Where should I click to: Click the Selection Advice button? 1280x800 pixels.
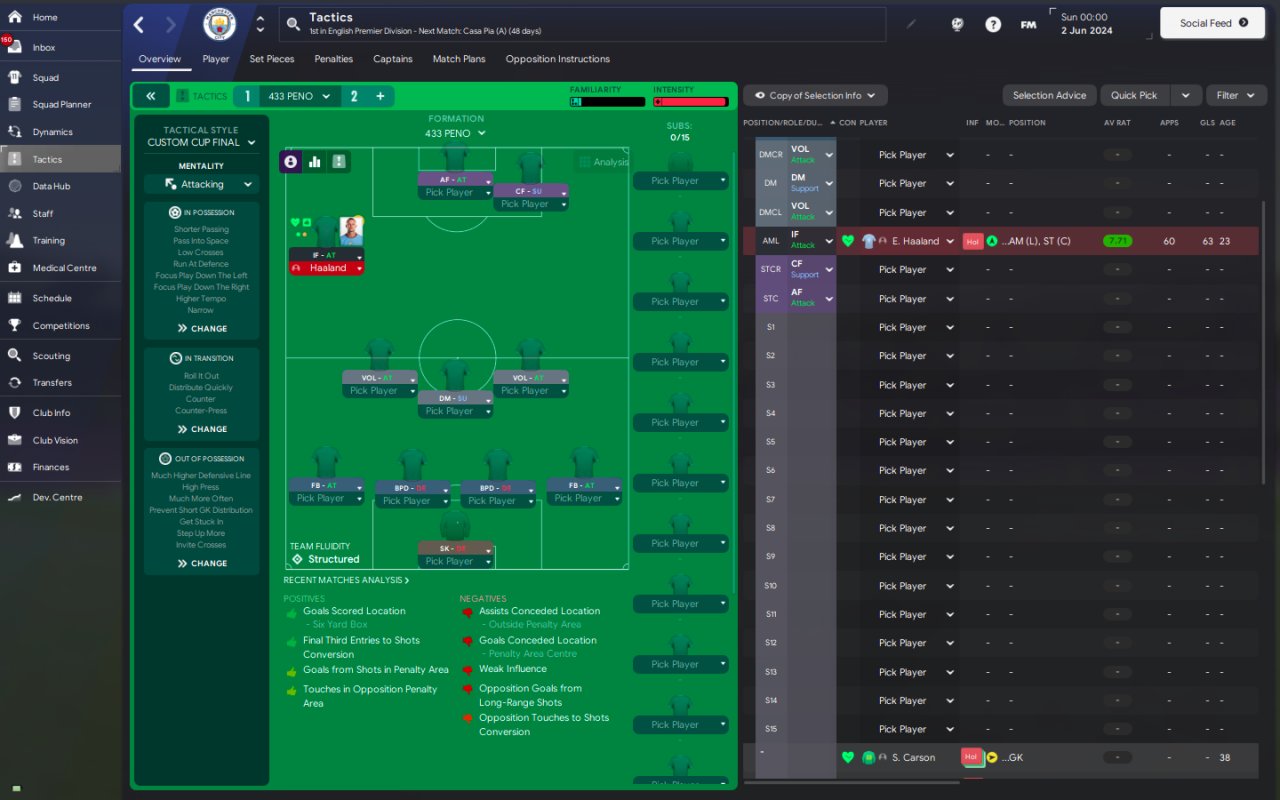pyautogui.click(x=1049, y=95)
